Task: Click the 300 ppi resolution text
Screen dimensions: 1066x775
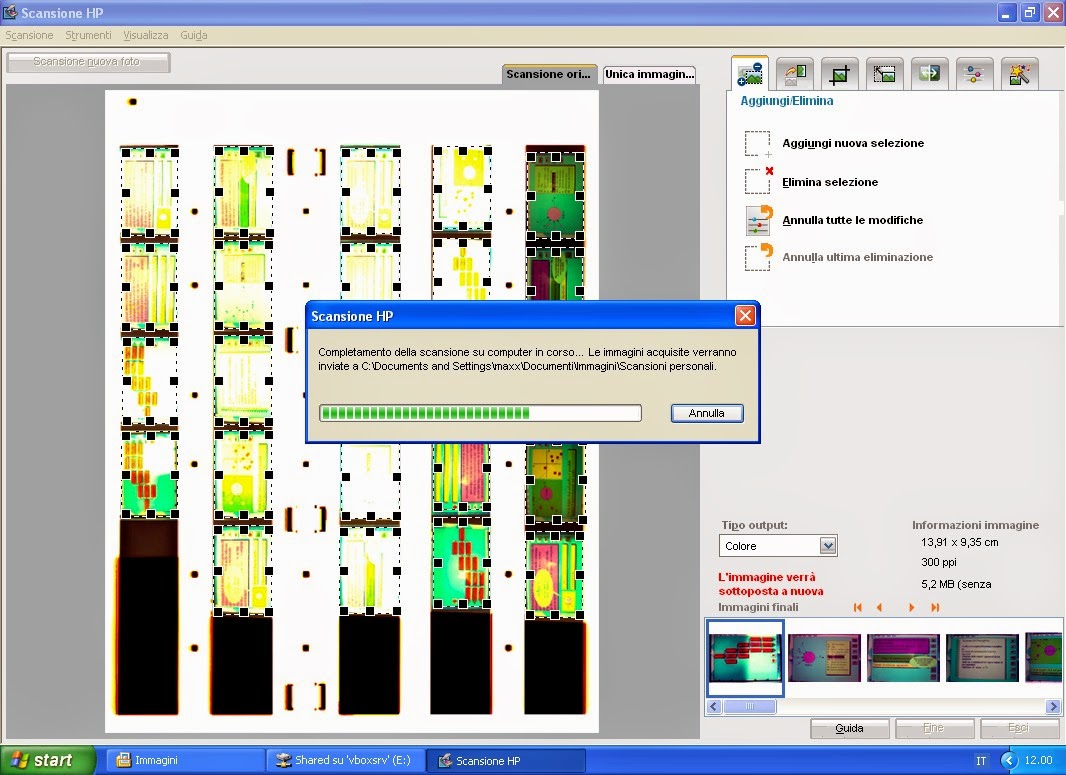Action: [x=938, y=562]
